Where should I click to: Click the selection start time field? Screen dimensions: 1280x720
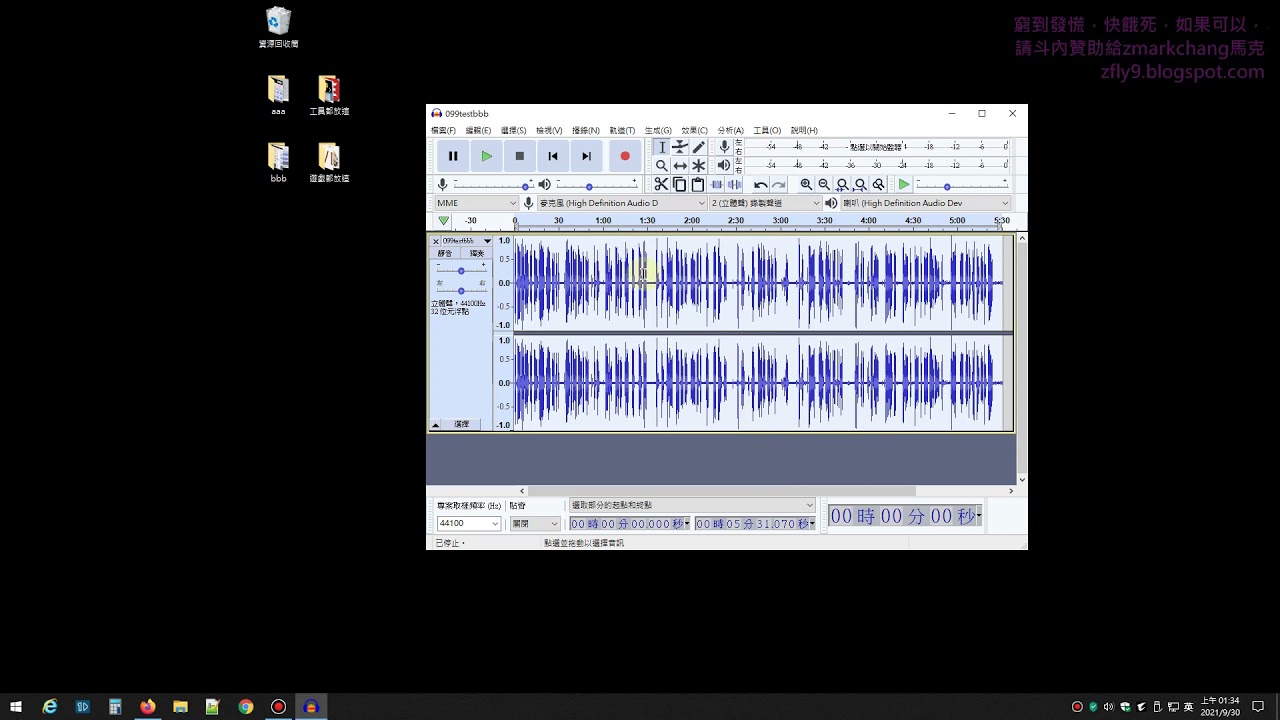point(630,524)
